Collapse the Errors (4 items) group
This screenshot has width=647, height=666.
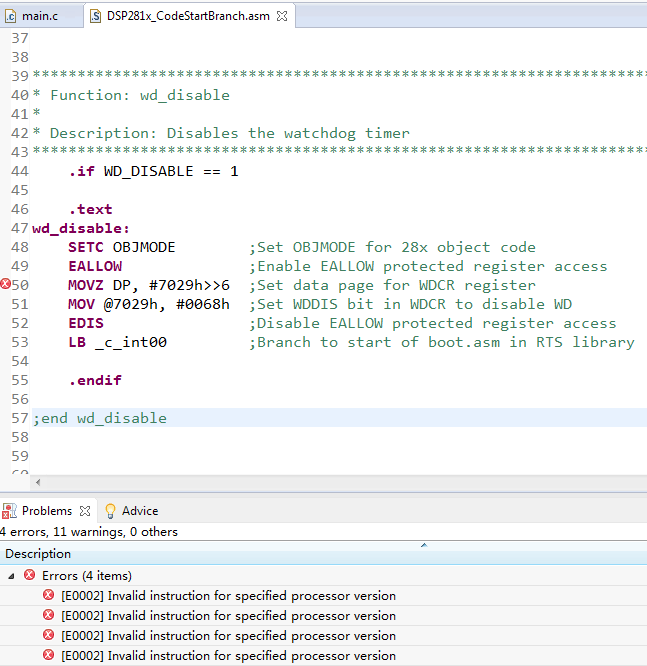12,575
